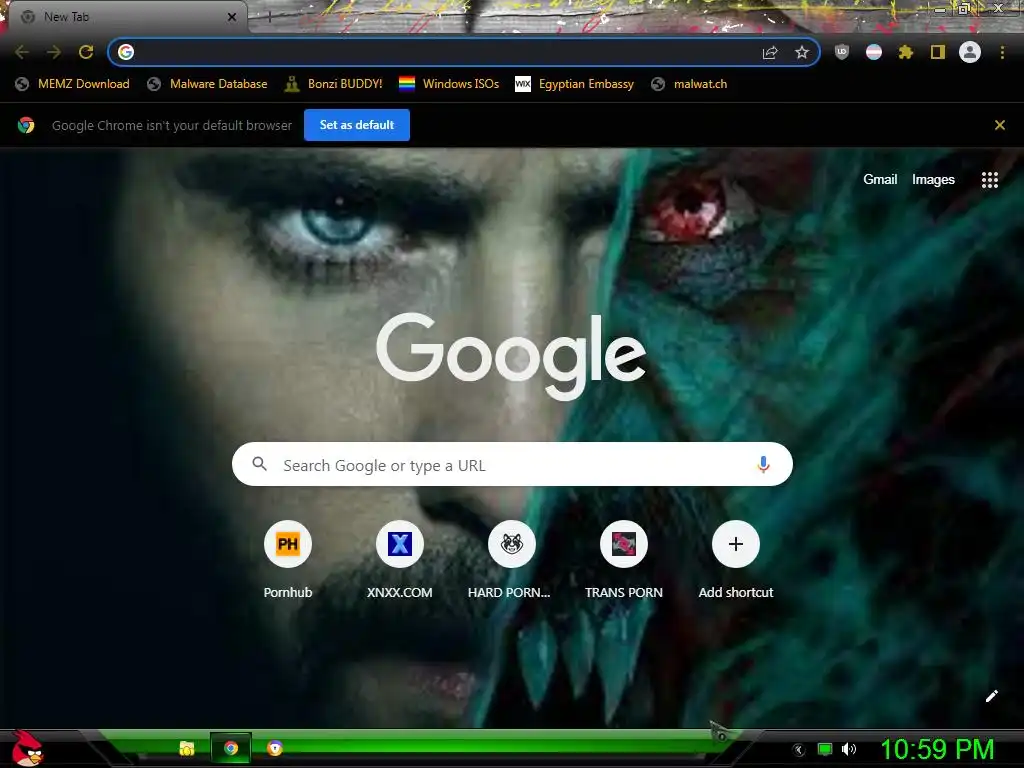Open the striped flag extension icon
This screenshot has width=1024, height=768.
click(x=874, y=52)
